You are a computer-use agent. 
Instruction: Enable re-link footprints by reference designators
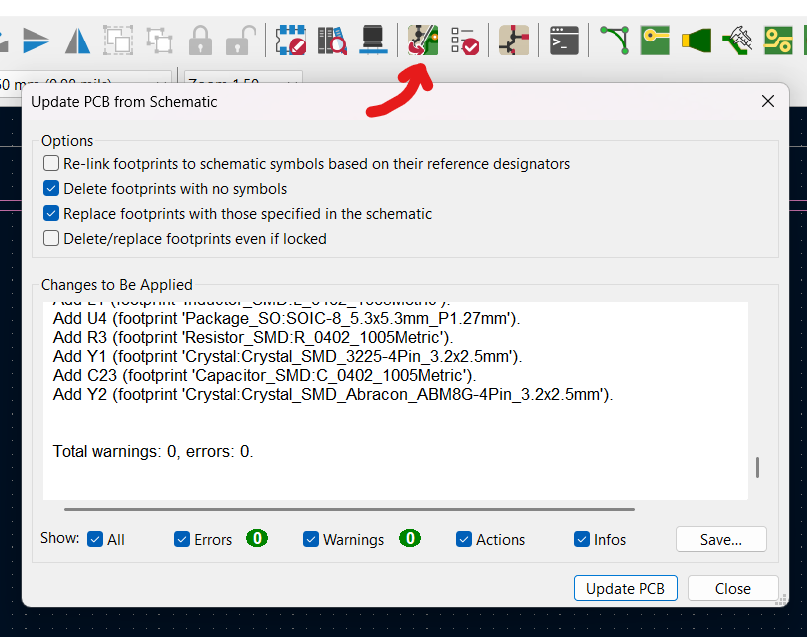click(51, 163)
